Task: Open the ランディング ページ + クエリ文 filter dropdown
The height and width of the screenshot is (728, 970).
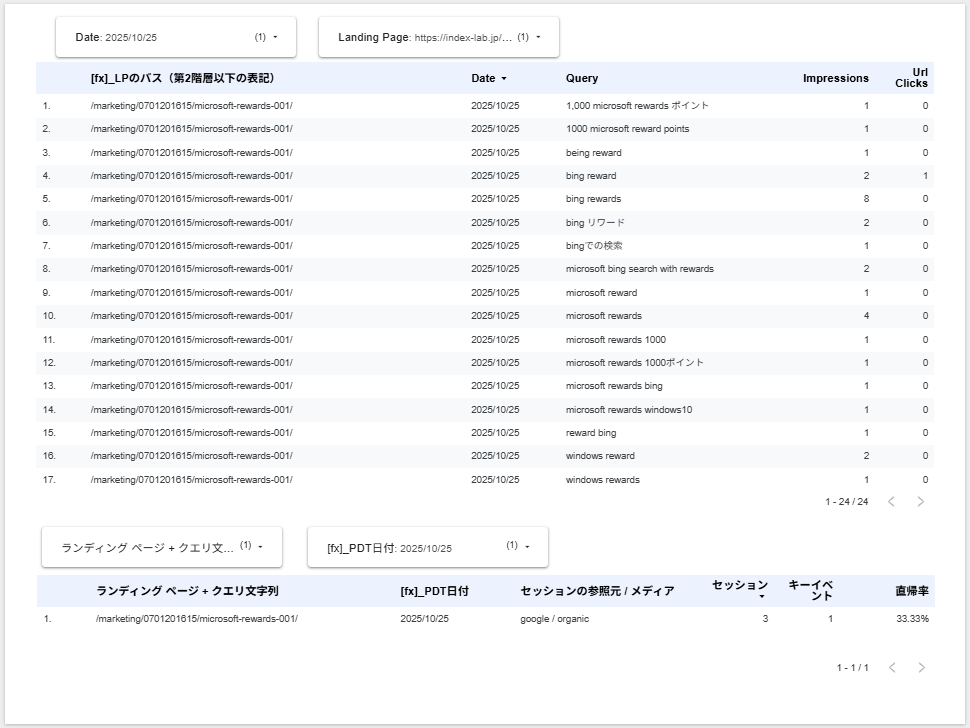Action: click(x=161, y=547)
